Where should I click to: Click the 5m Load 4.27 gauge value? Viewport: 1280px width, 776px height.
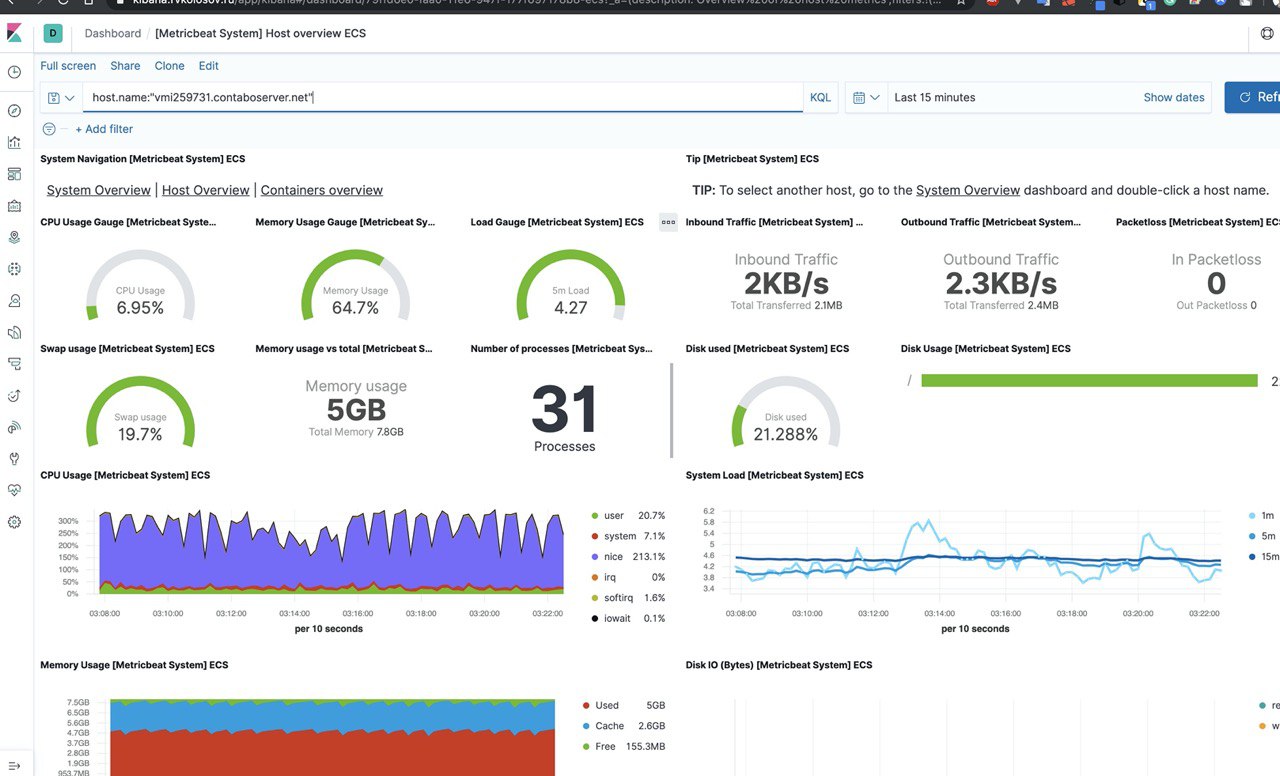[x=570, y=308]
